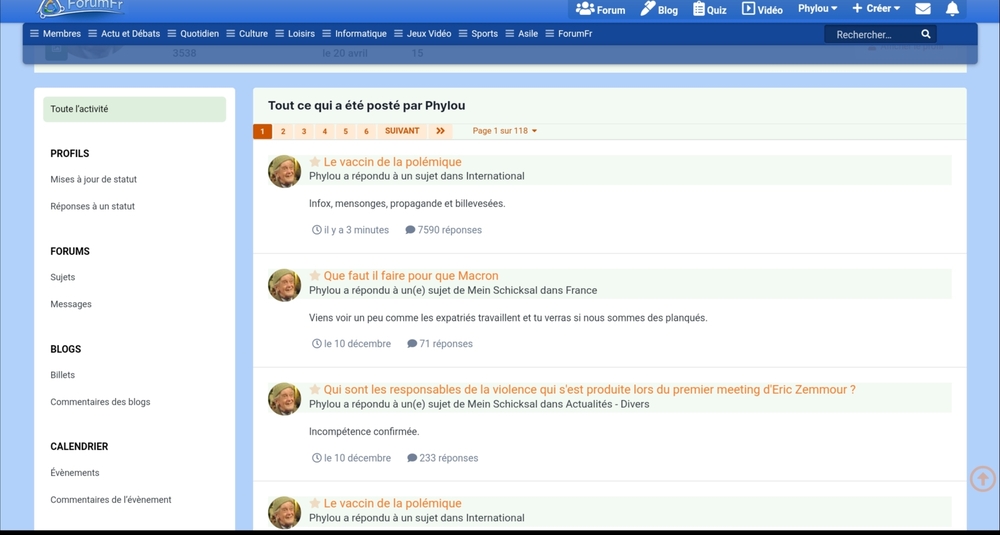This screenshot has width=1000, height=535.
Task: Select 'Réponses à un statut' filter
Action: [92, 207]
